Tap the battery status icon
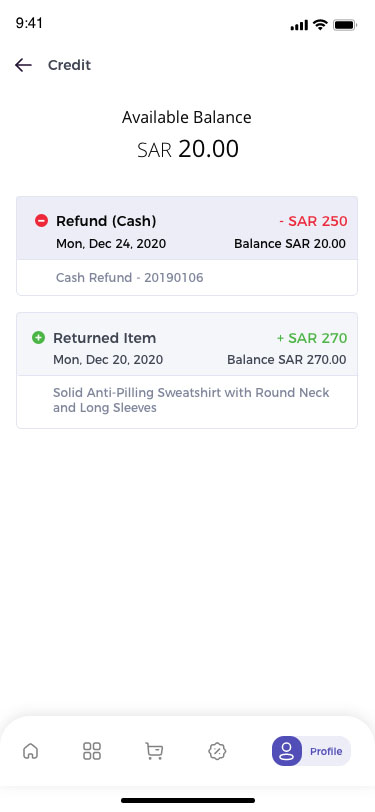 click(344, 25)
